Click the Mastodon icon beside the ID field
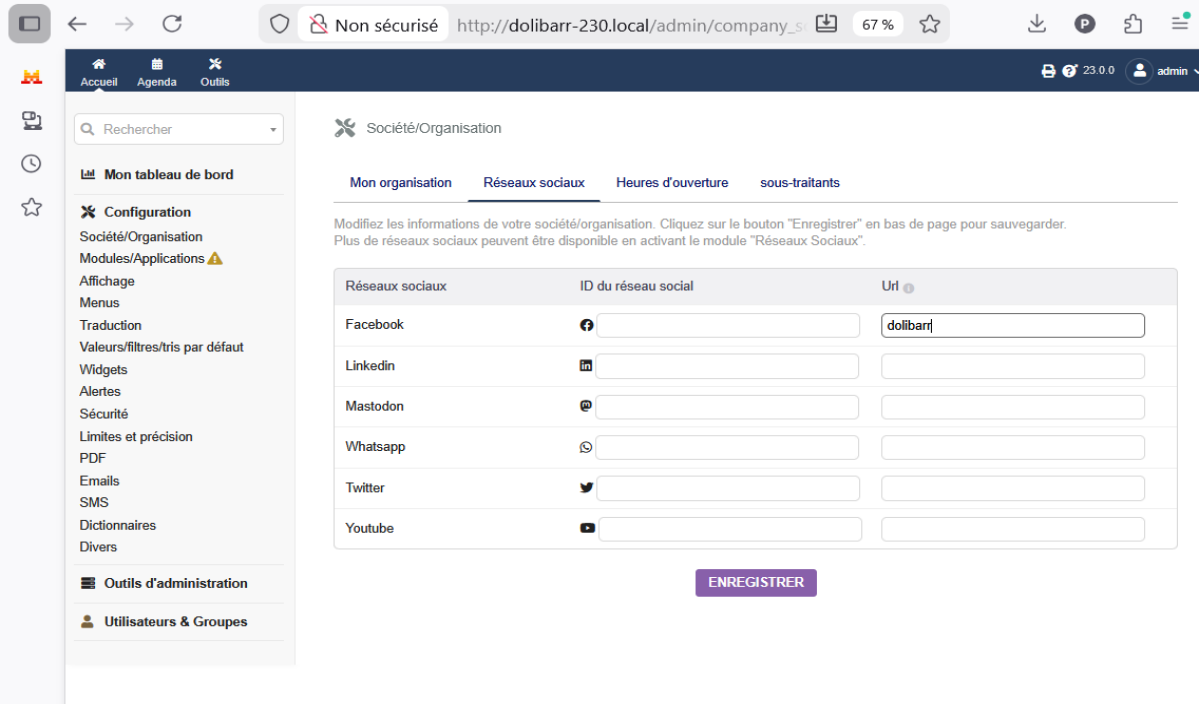Screen dimensions: 1199x704 (586, 407)
